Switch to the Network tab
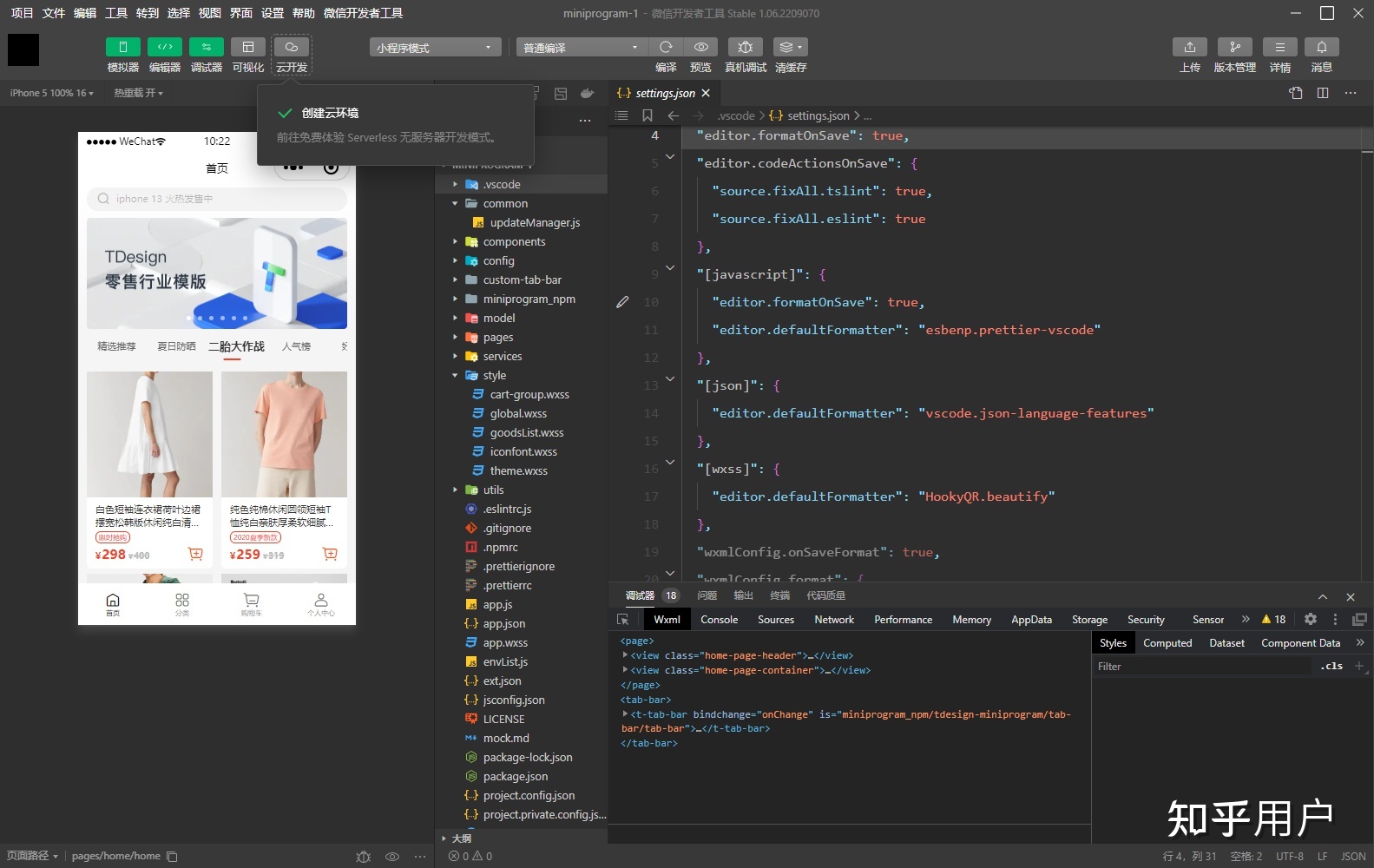 [x=834, y=620]
